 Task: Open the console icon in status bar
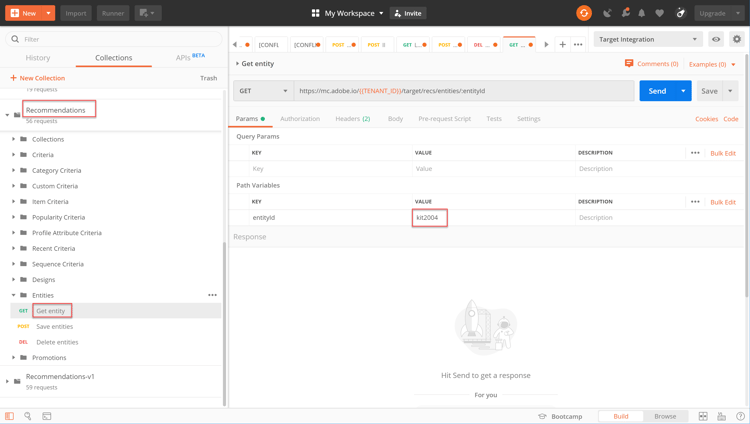pyautogui.click(x=46, y=416)
